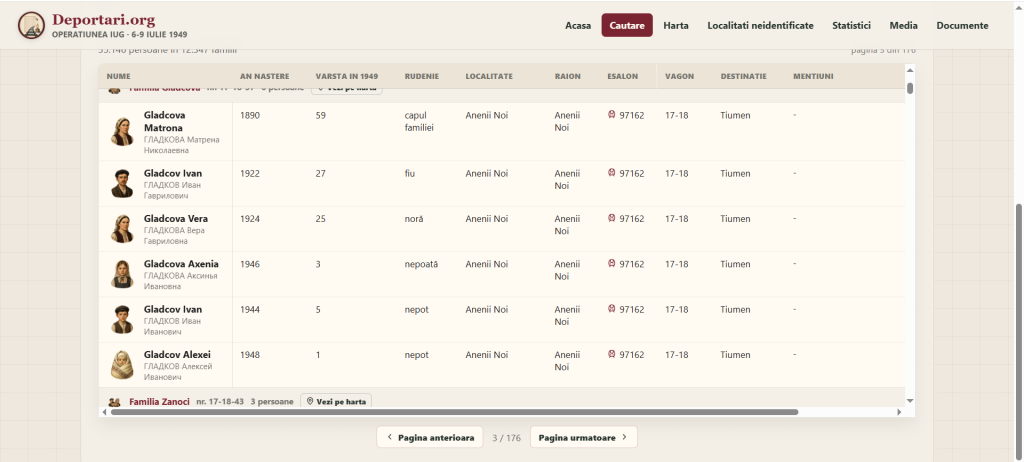Click Gladcova Matrona's portrait avatar
This screenshot has width=1024, height=462.
[x=122, y=131]
